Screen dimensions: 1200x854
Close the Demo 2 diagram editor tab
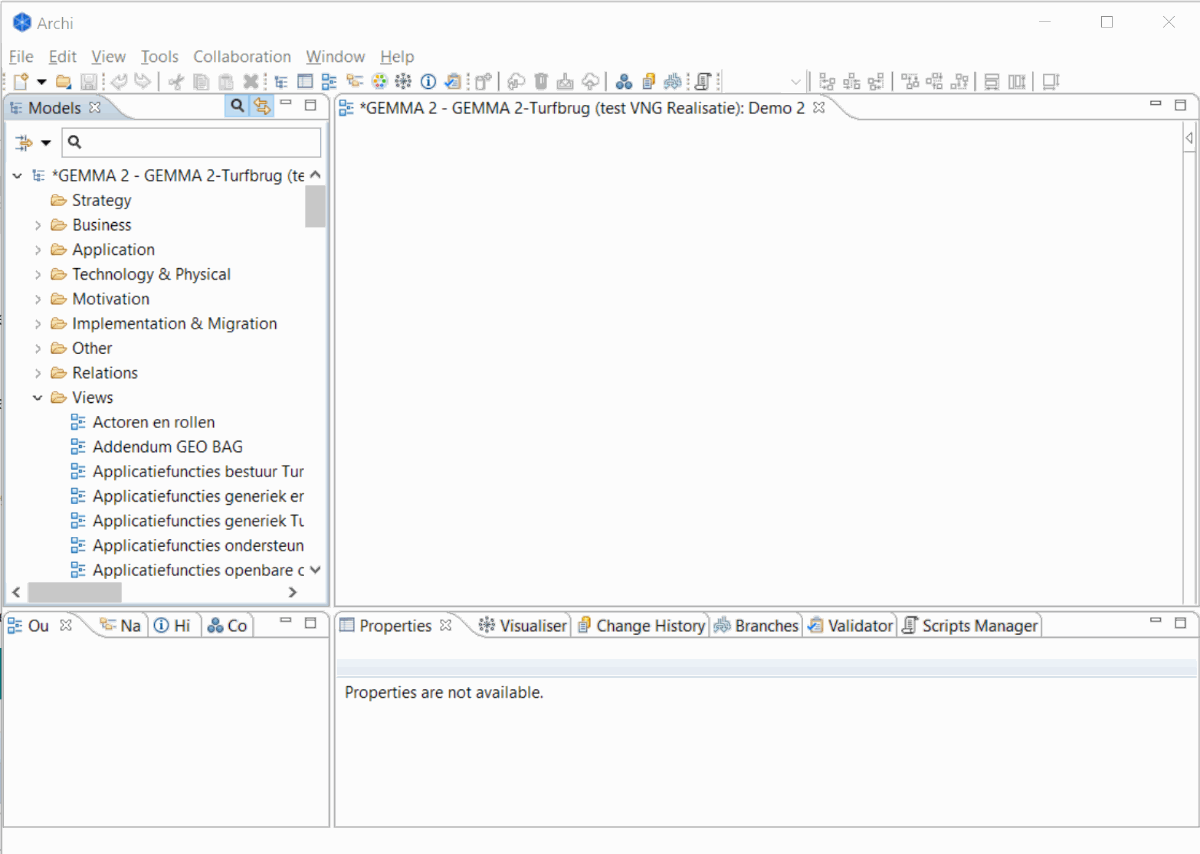819,107
